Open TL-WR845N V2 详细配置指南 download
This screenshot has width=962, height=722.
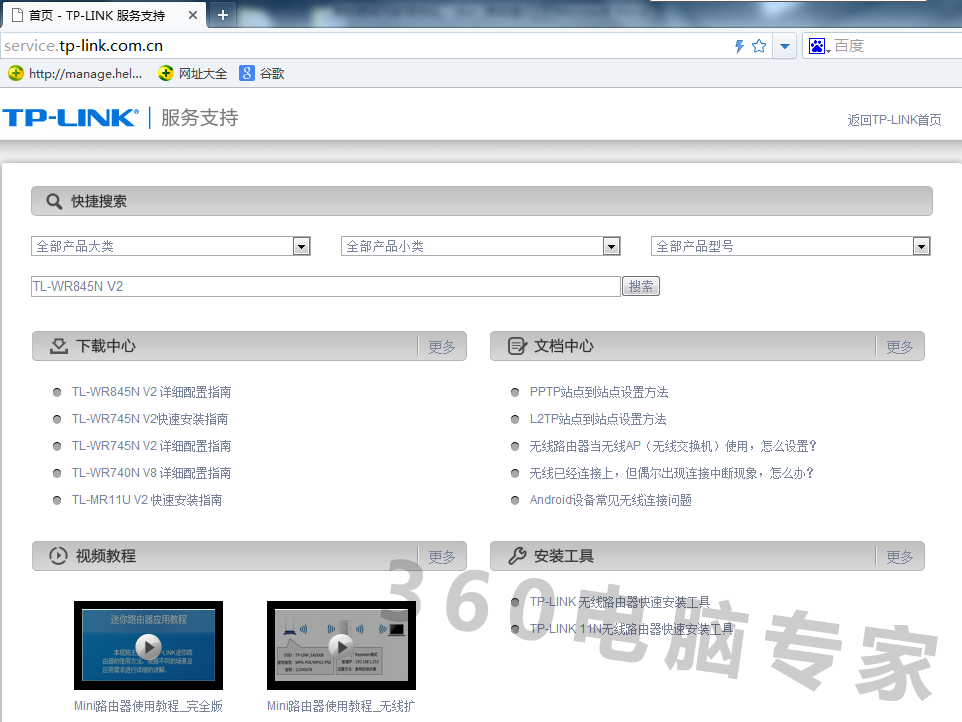152,392
